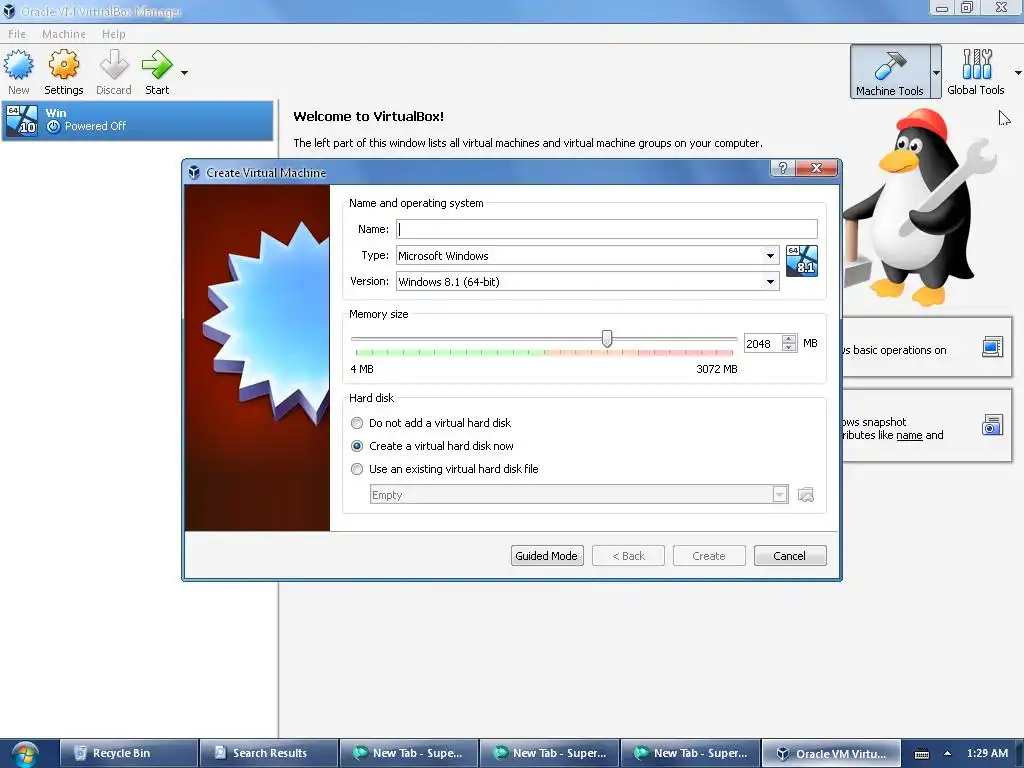Open the Version dropdown Windows 8.1 (64-bit)
Image resolution: width=1024 pixels, height=768 pixels.
[587, 281]
